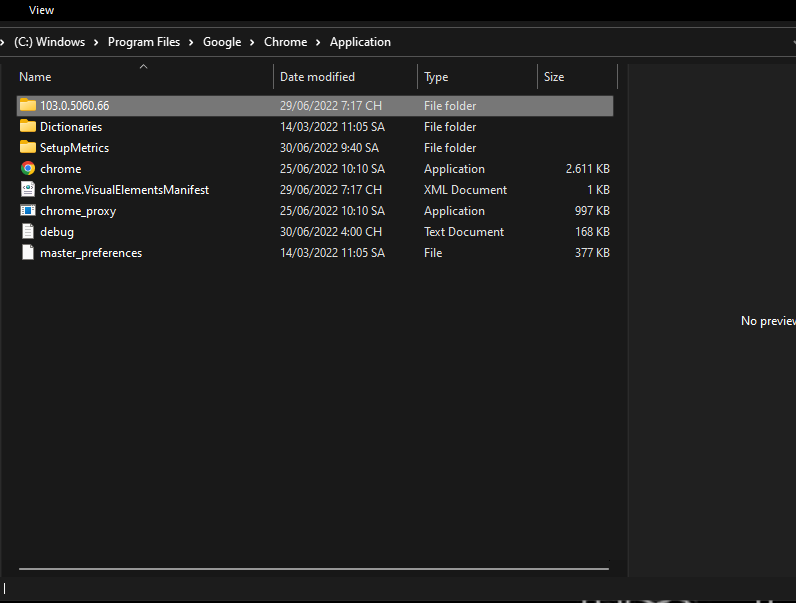Go to Program Files in address bar
The width and height of the screenshot is (796, 603).
[x=145, y=42]
